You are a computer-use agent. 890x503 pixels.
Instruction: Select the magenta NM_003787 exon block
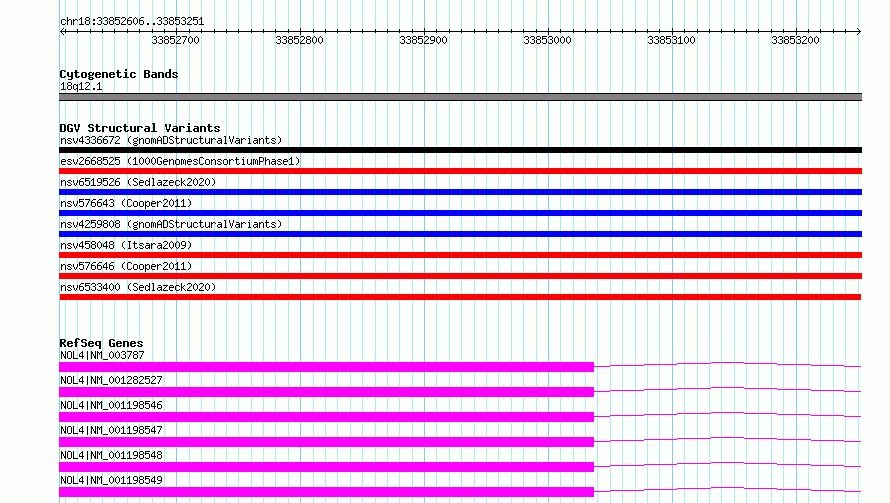click(326, 367)
